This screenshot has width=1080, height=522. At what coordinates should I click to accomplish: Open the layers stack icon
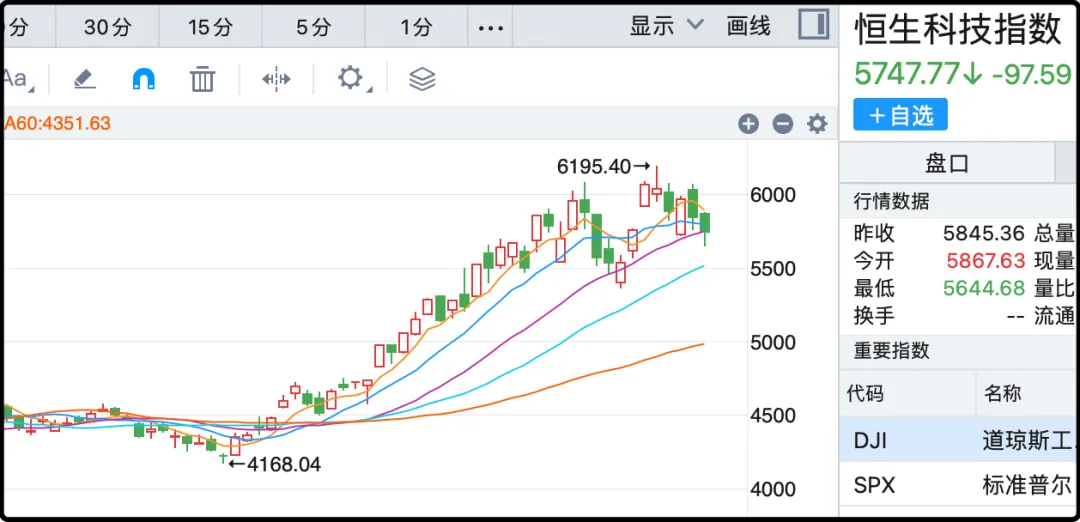tap(422, 79)
